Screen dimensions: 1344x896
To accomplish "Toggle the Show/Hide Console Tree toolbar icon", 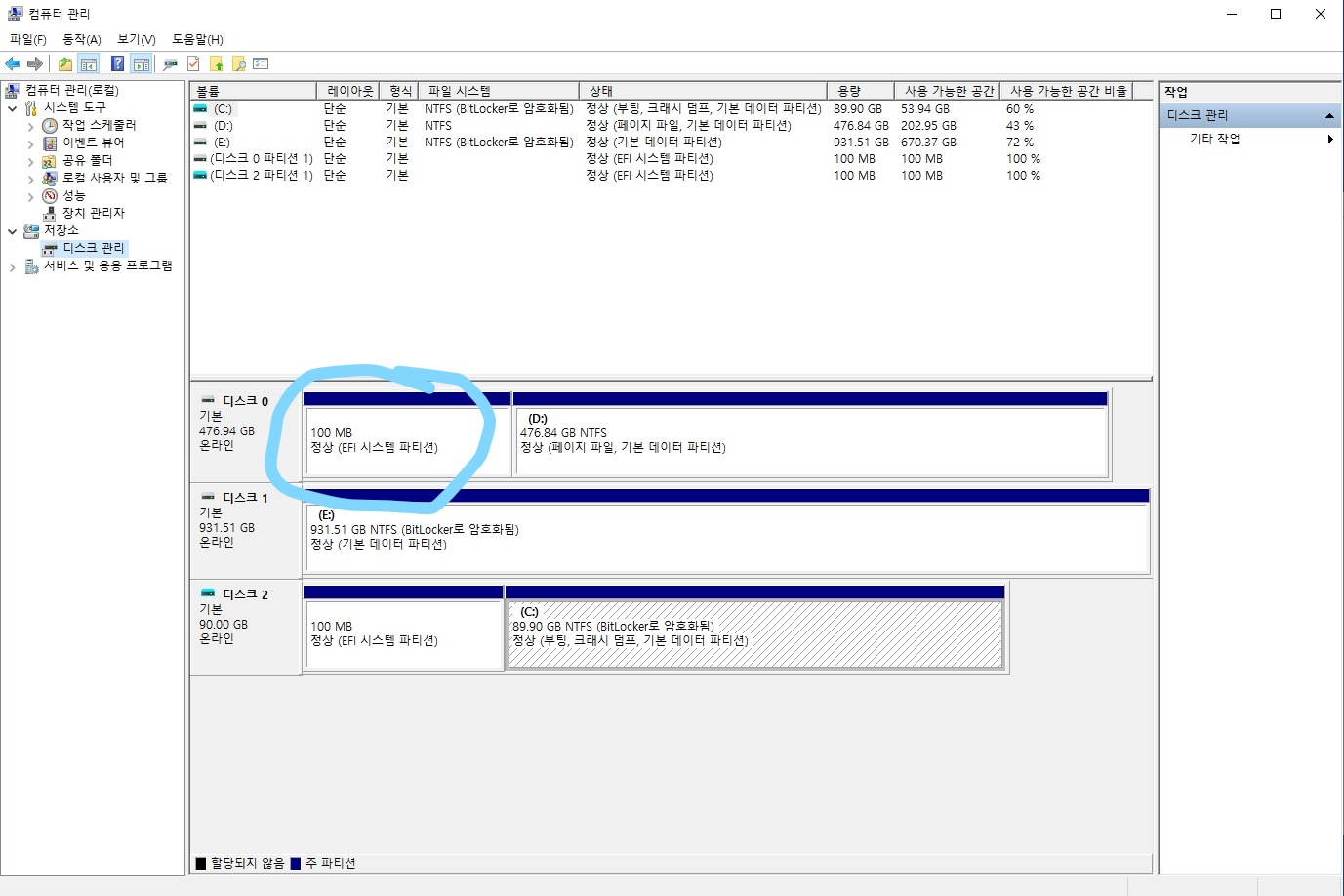I will 89,64.
